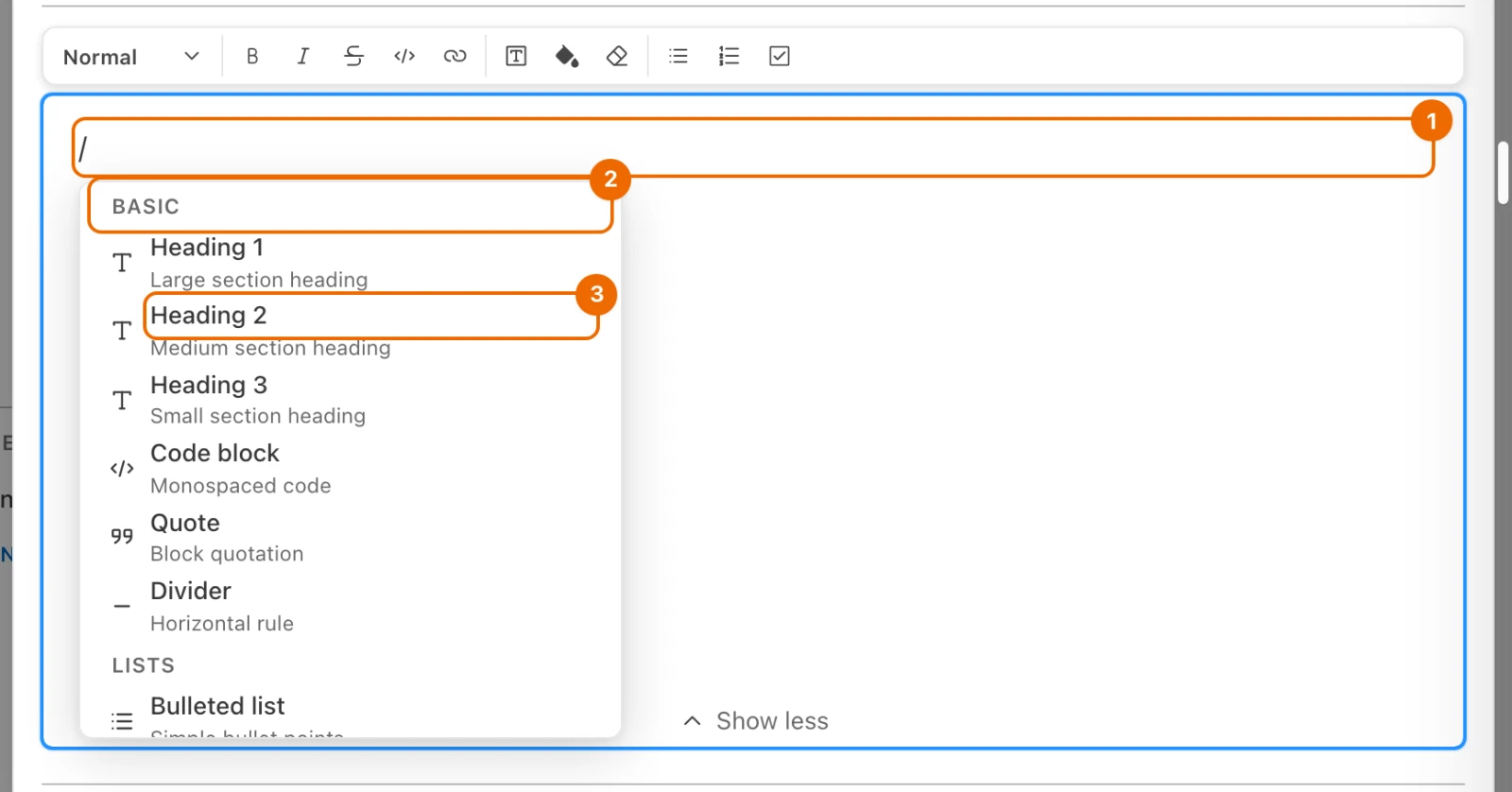Click the editor line containing the slash
The width and height of the screenshot is (1512, 792).
(x=753, y=148)
